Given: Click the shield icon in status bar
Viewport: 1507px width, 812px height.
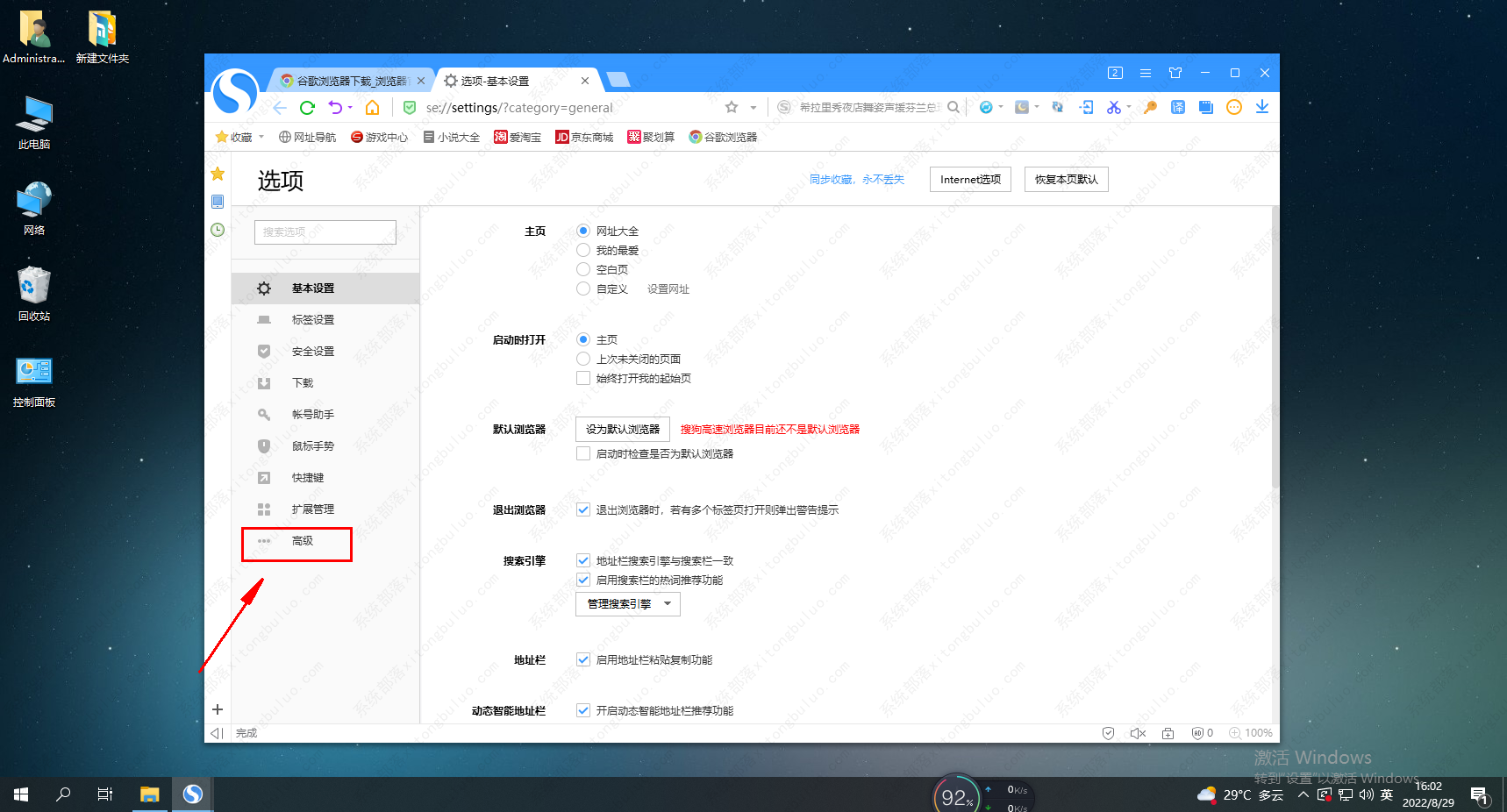Looking at the screenshot, I should (1109, 733).
